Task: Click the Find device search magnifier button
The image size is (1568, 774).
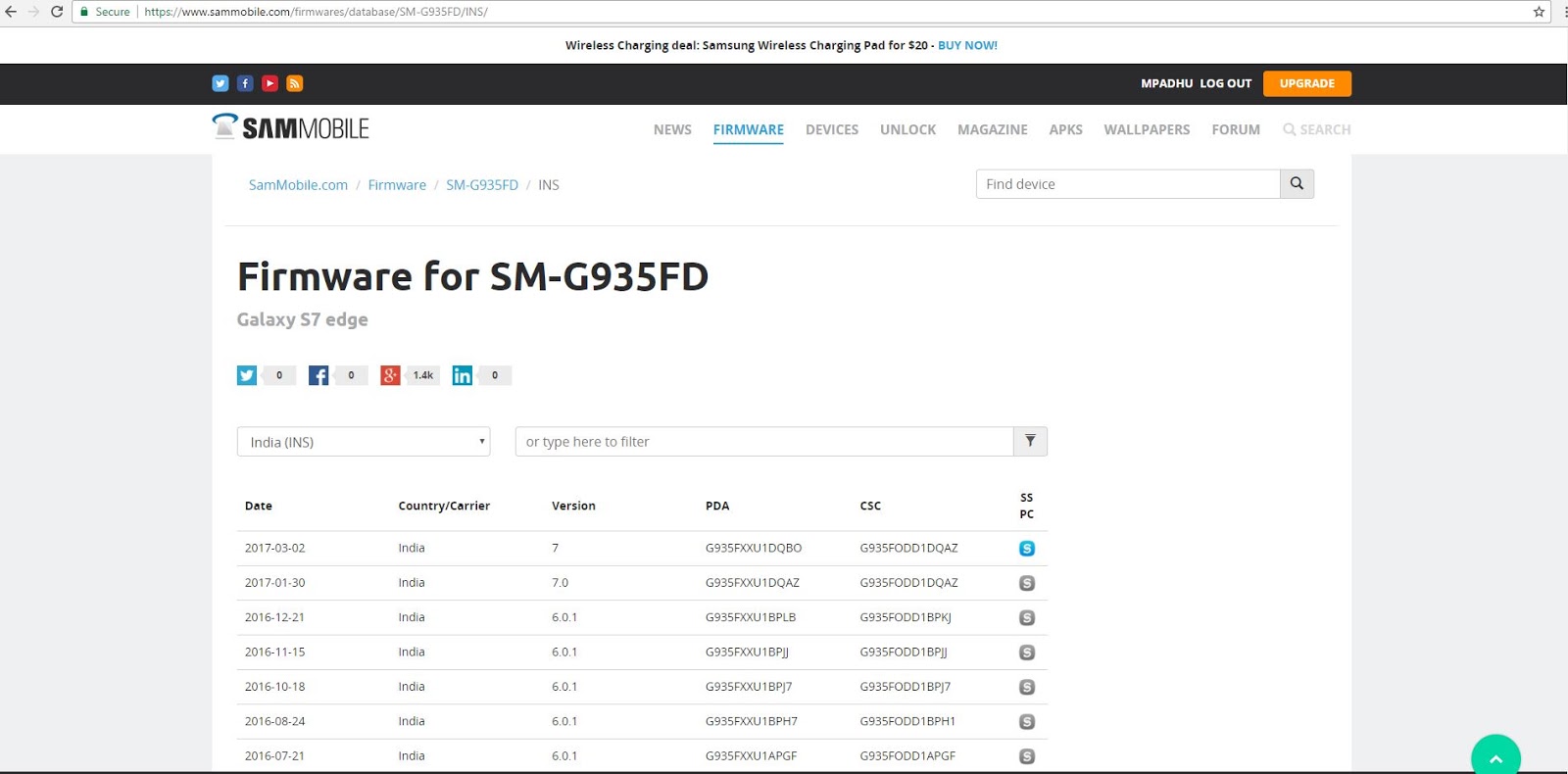Action: (x=1297, y=184)
